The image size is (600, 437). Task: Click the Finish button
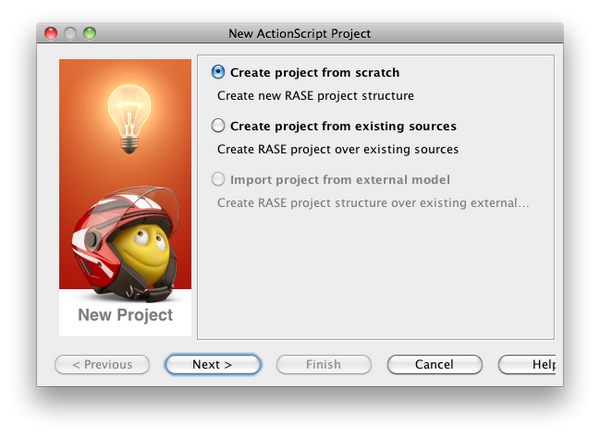[x=324, y=364]
